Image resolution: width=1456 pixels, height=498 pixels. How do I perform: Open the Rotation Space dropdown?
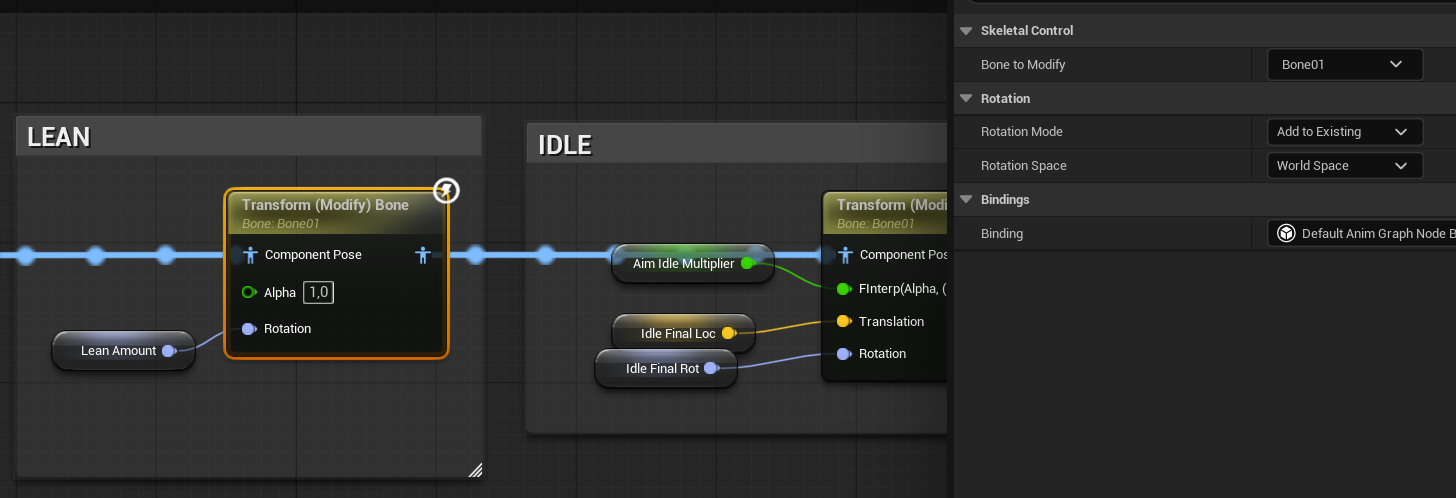click(x=1344, y=166)
